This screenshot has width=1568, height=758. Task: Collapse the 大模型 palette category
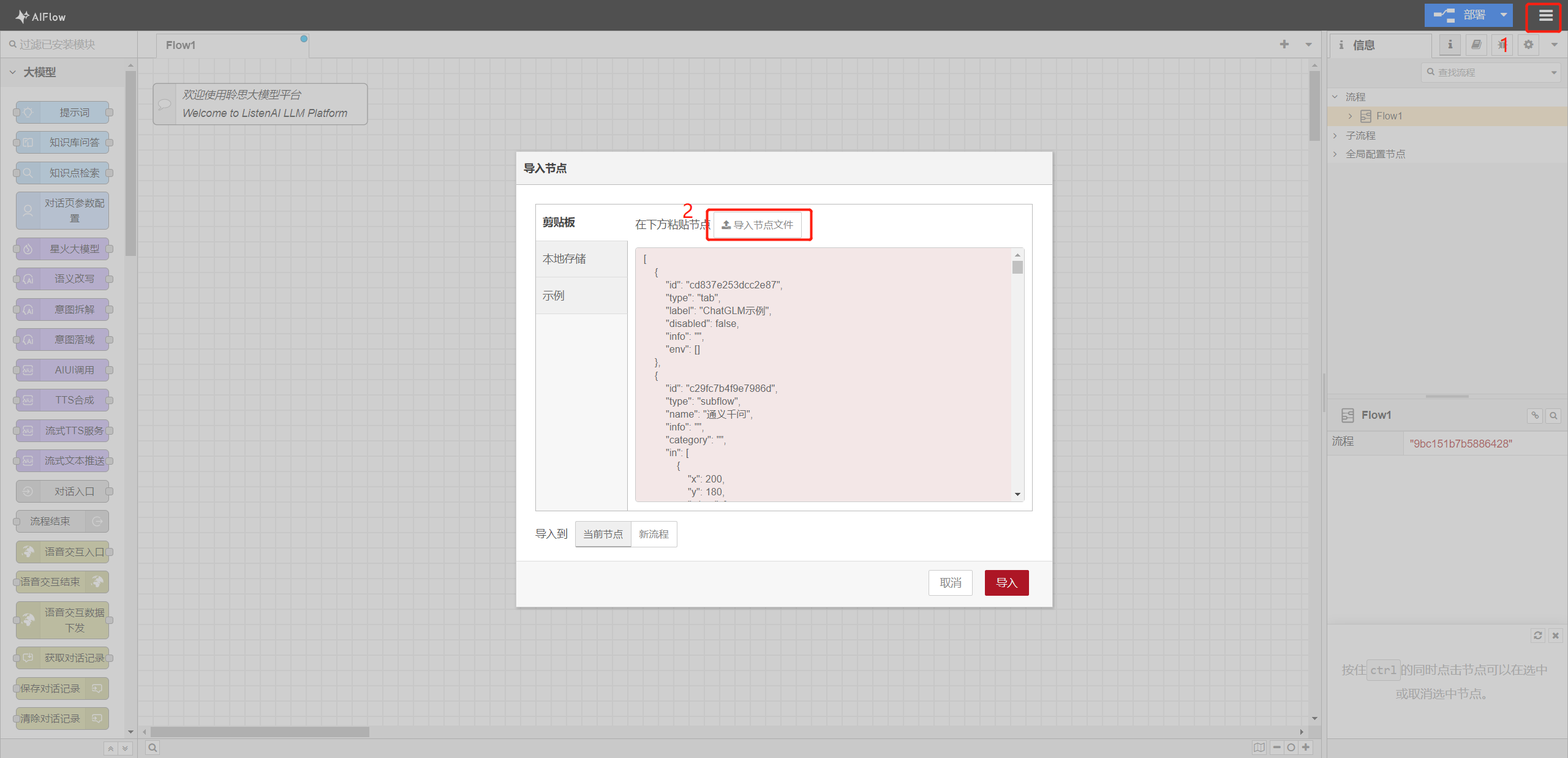(13, 72)
